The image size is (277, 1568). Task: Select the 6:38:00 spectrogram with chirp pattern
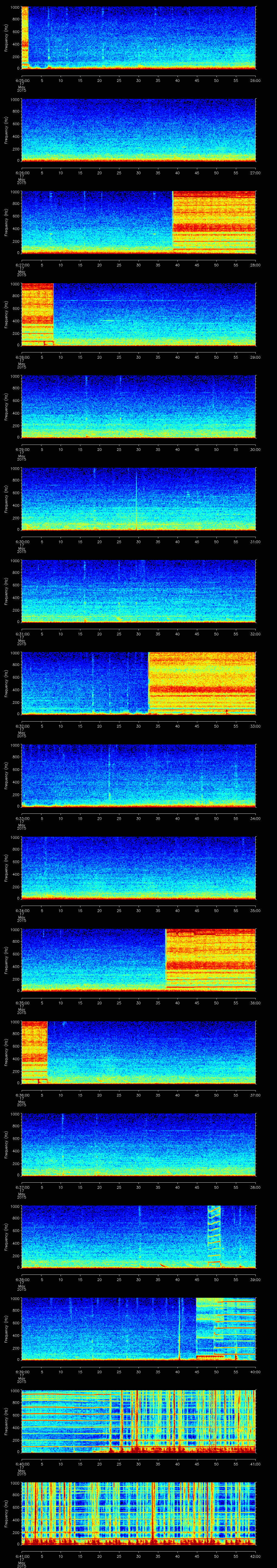point(138,1237)
